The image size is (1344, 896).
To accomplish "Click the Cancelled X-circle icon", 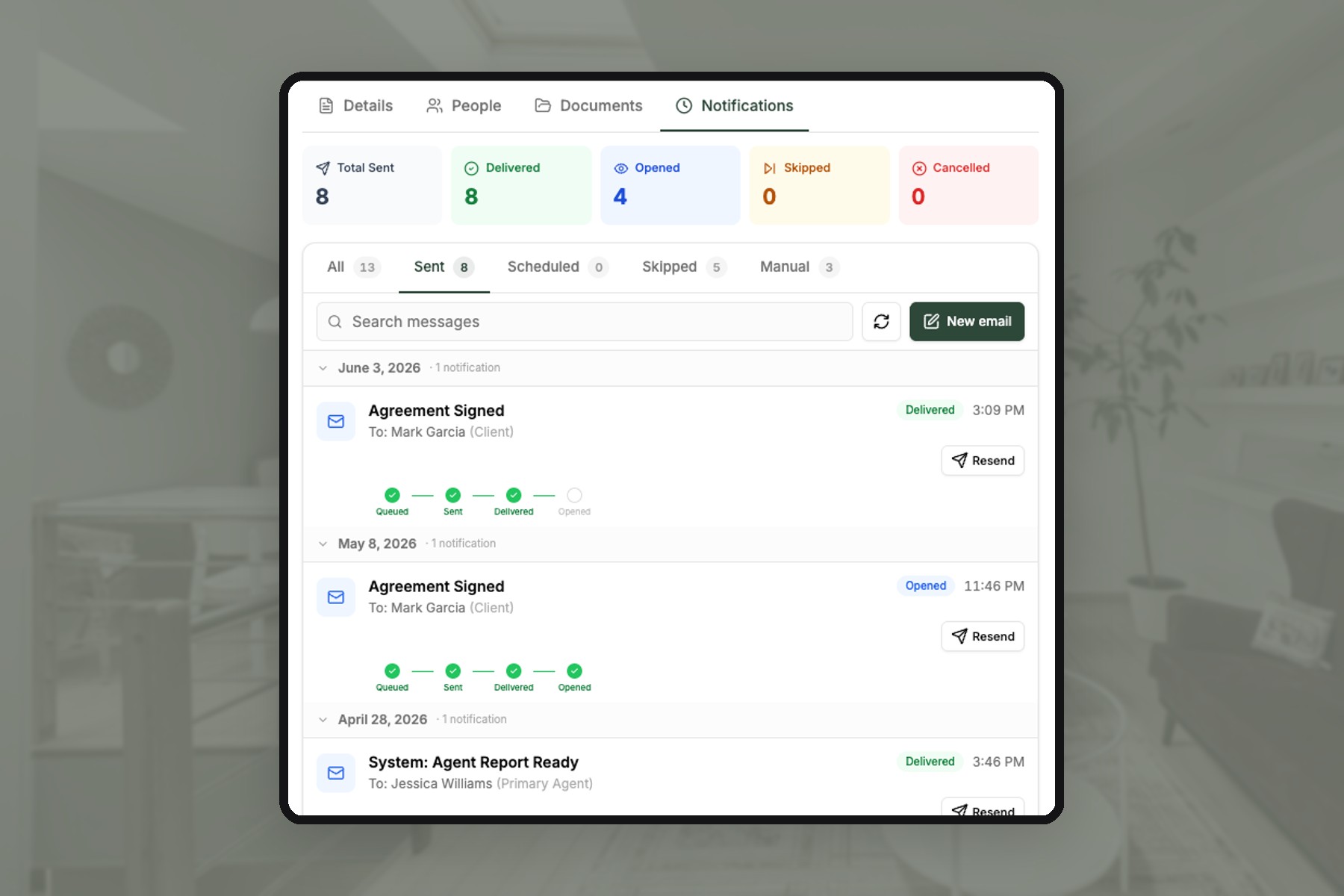I will click(x=919, y=168).
